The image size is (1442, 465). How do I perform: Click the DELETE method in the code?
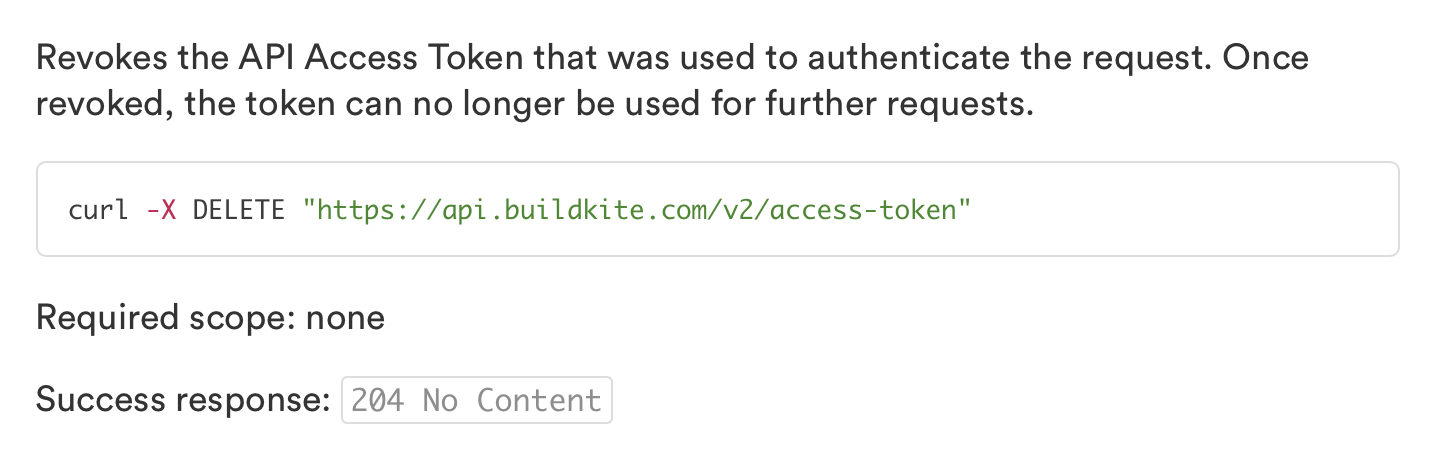tap(239, 210)
